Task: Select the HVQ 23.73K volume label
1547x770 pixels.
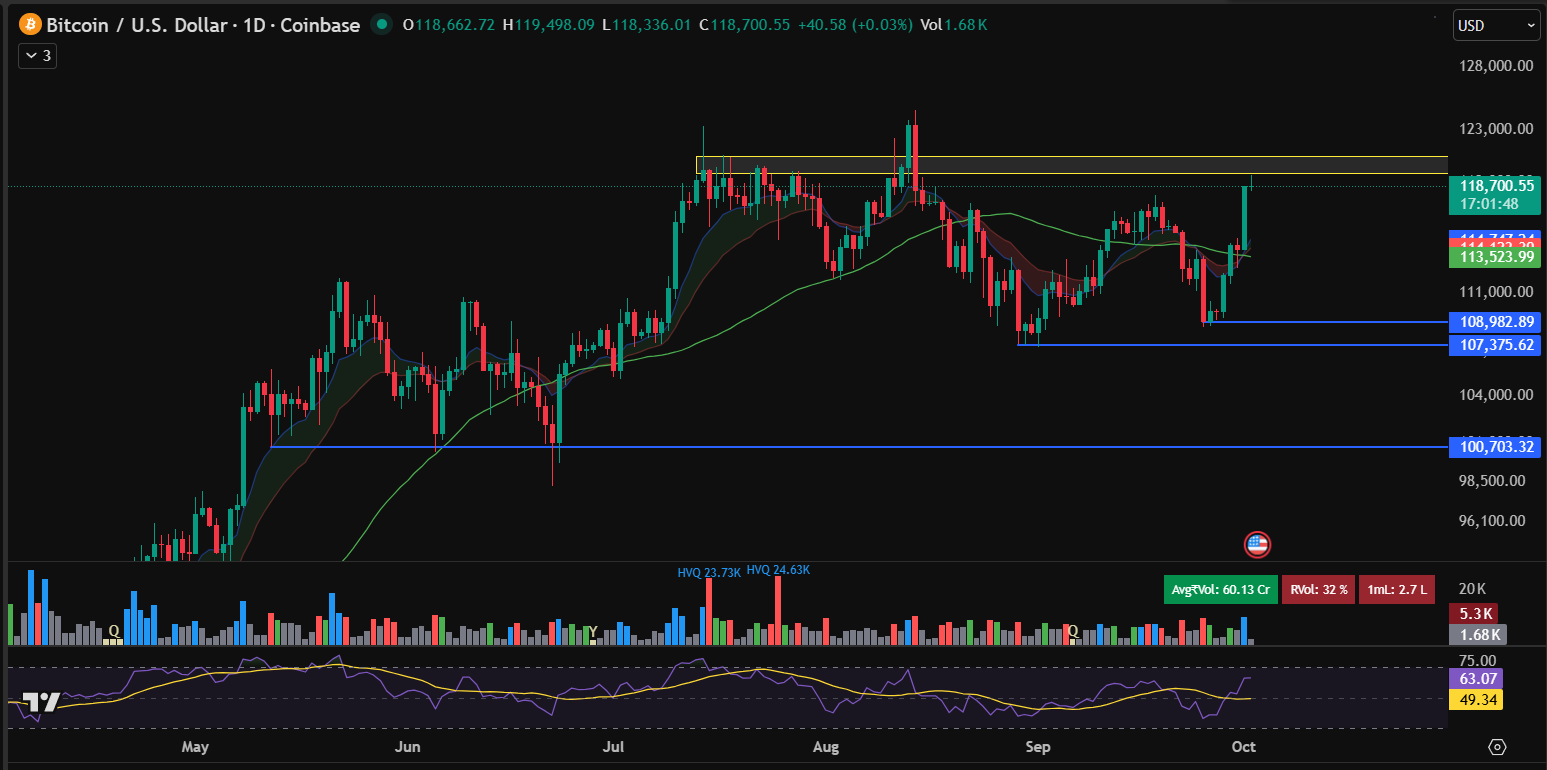Action: click(x=708, y=572)
